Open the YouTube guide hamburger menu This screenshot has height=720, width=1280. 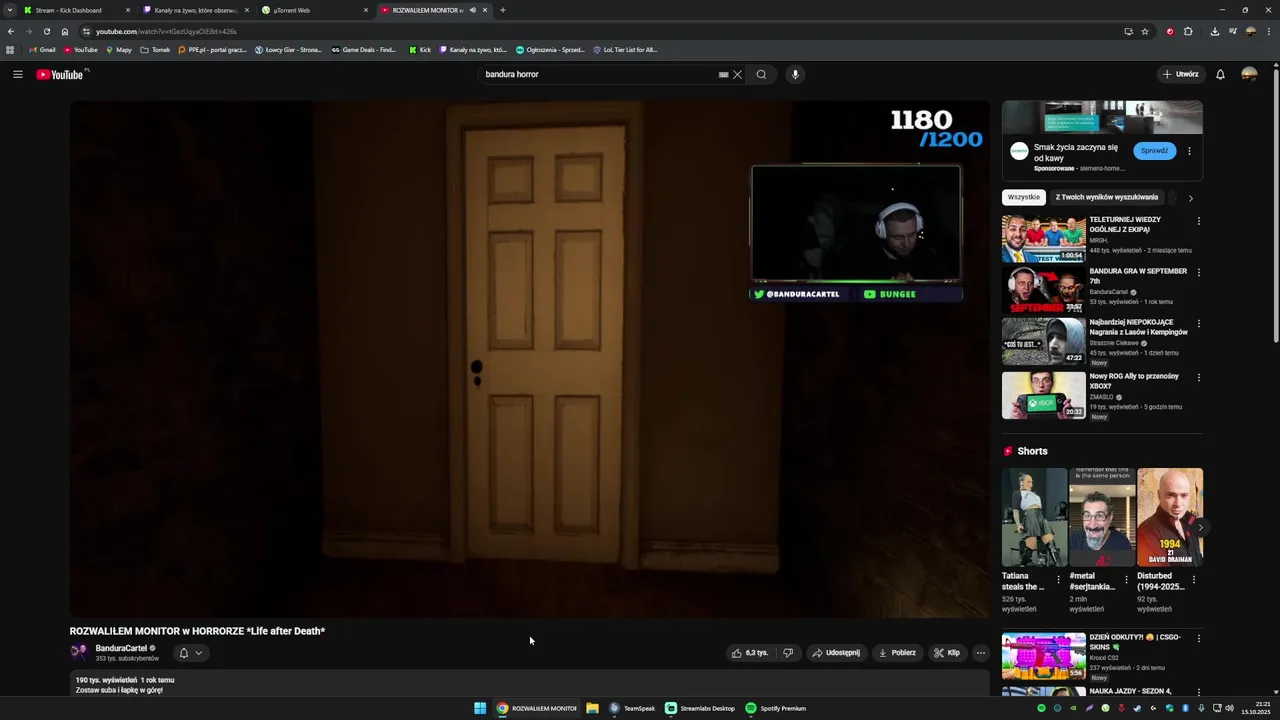tap(17, 74)
